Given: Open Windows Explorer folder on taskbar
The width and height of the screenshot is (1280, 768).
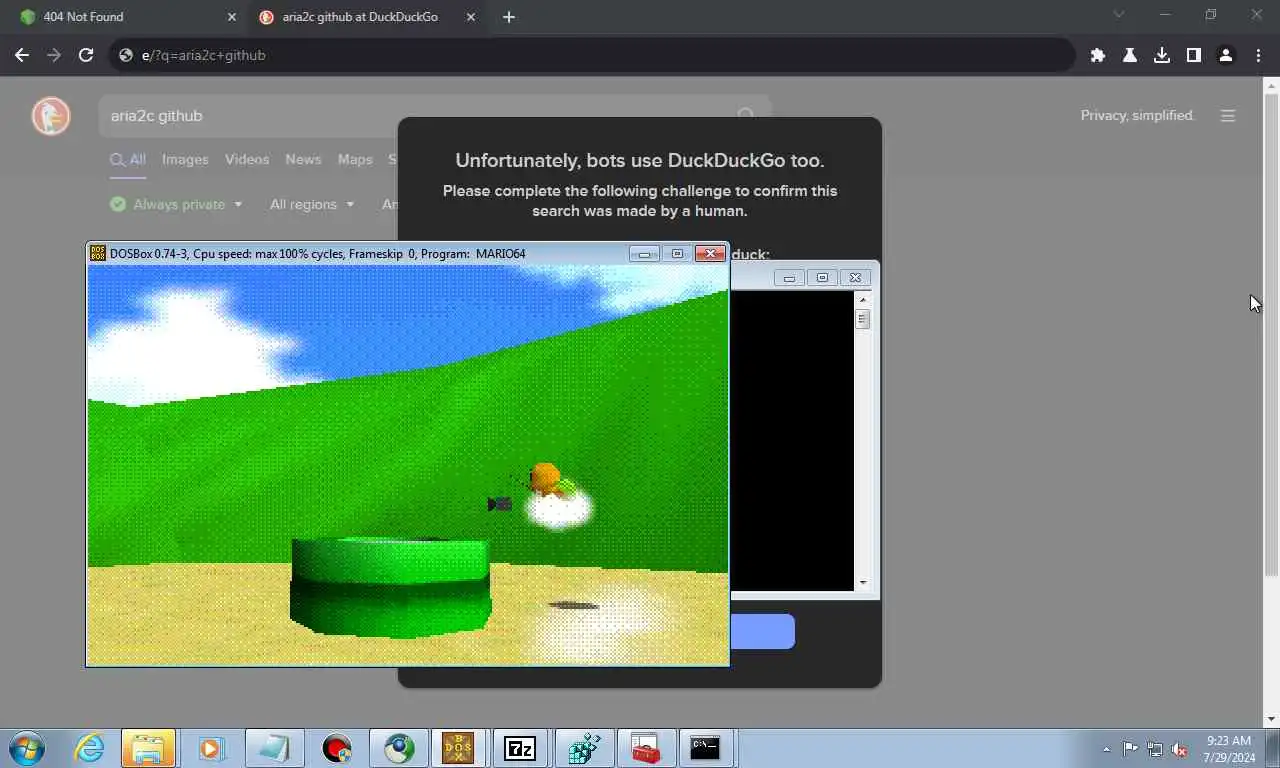Looking at the screenshot, I should 148,748.
